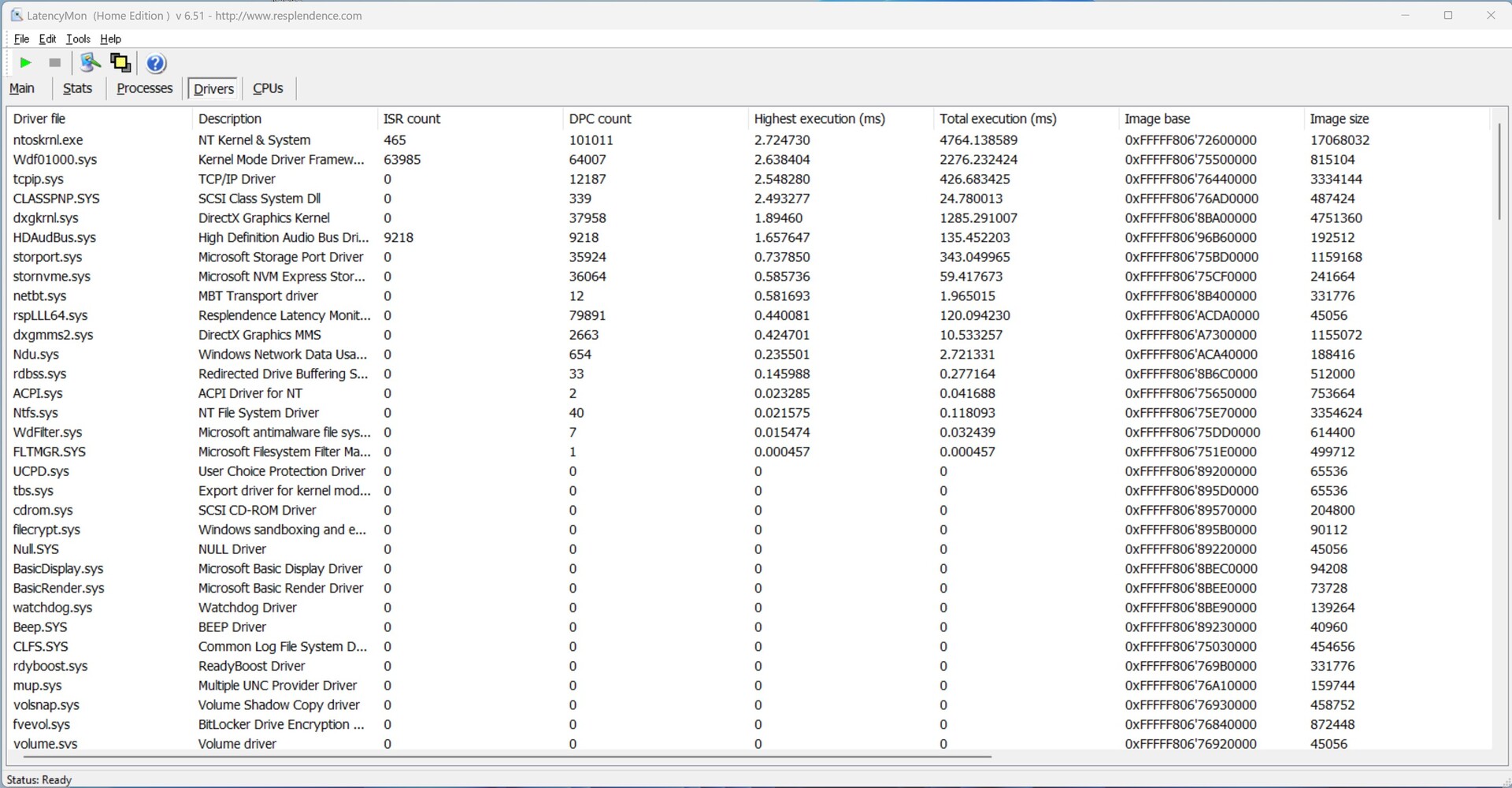Sort by the Image size column header
Viewport: 1512px width, 788px height.
[1395, 119]
